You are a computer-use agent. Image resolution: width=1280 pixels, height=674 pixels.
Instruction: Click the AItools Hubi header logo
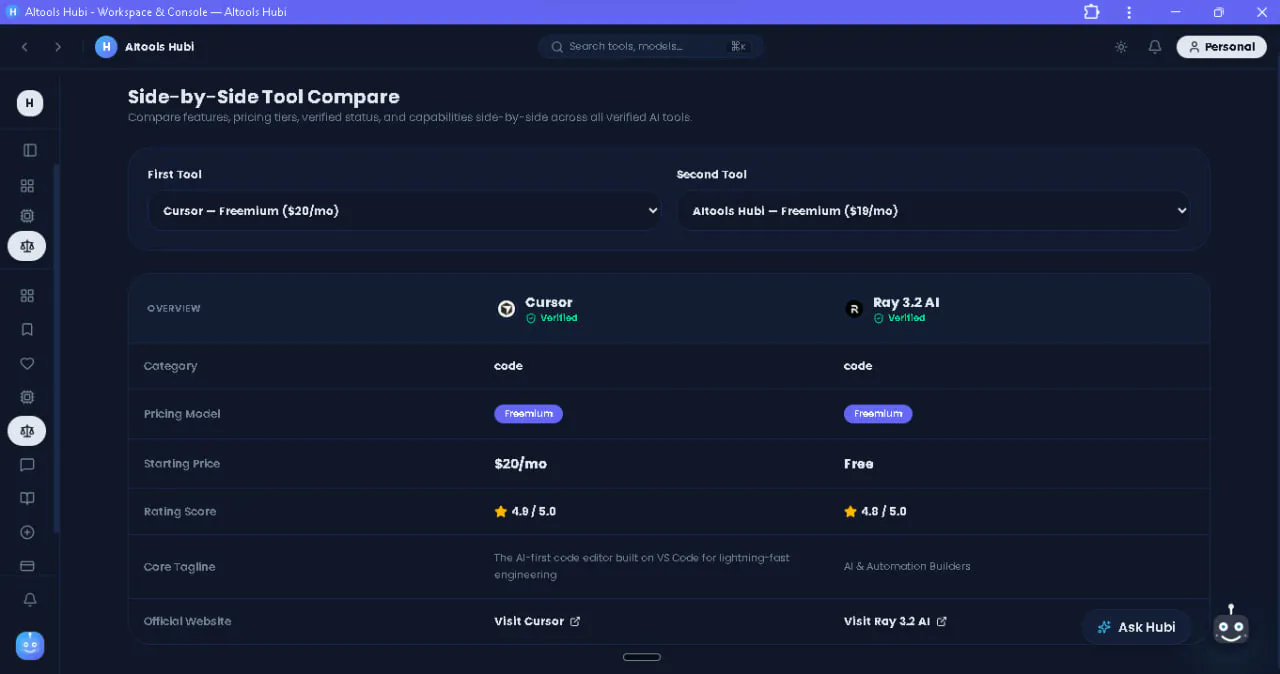coord(106,47)
